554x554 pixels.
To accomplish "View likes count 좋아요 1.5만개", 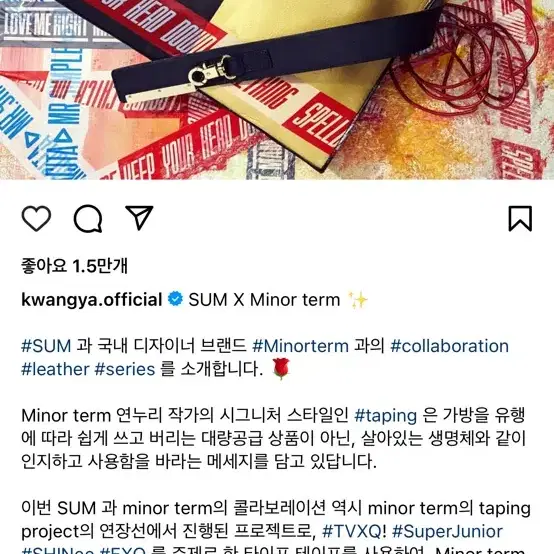I will [x=74, y=265].
